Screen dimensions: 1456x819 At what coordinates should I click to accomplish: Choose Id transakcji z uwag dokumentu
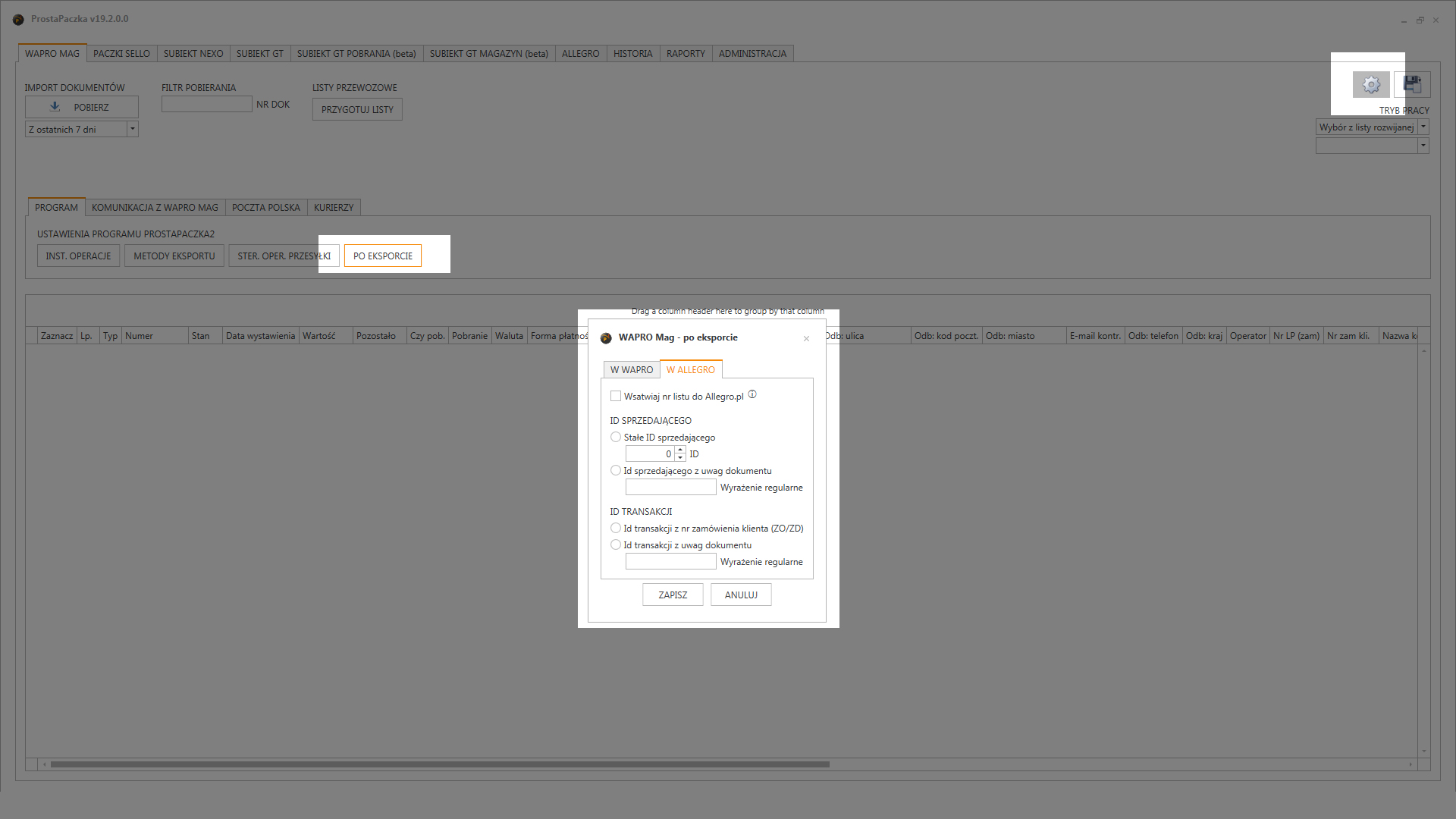[x=616, y=544]
